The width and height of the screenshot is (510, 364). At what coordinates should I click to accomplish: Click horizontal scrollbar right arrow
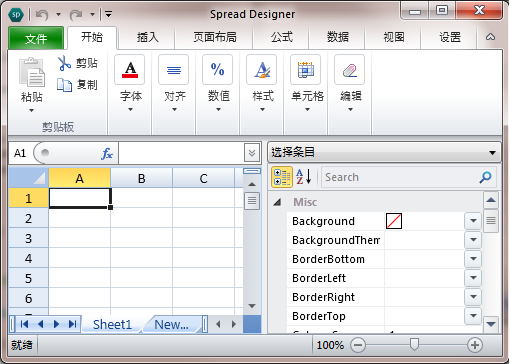(234, 324)
